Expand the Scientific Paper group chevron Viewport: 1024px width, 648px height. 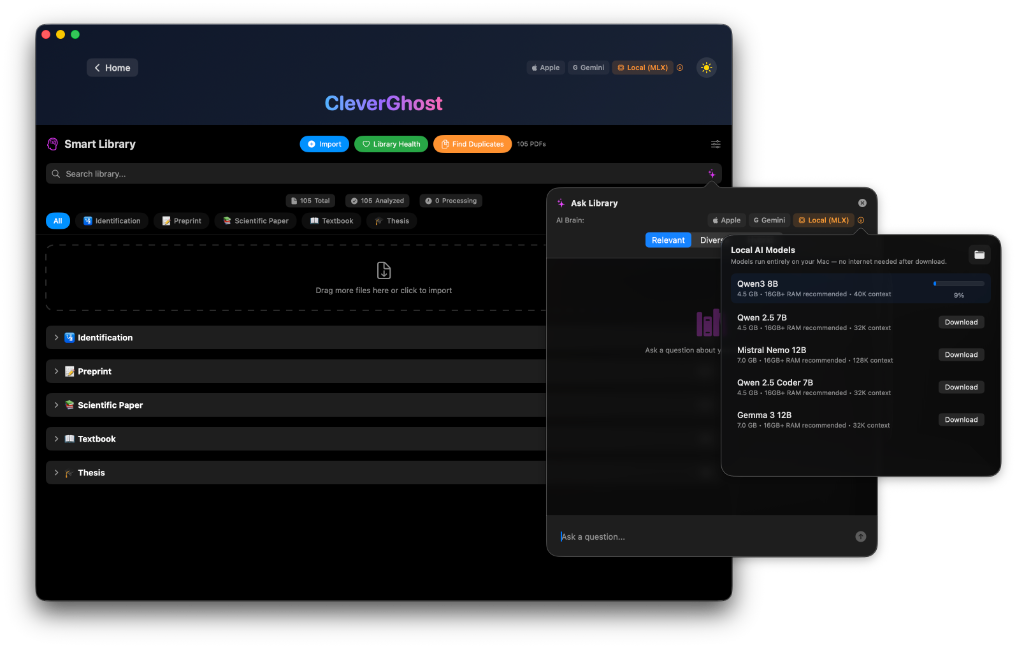pyautogui.click(x=56, y=405)
